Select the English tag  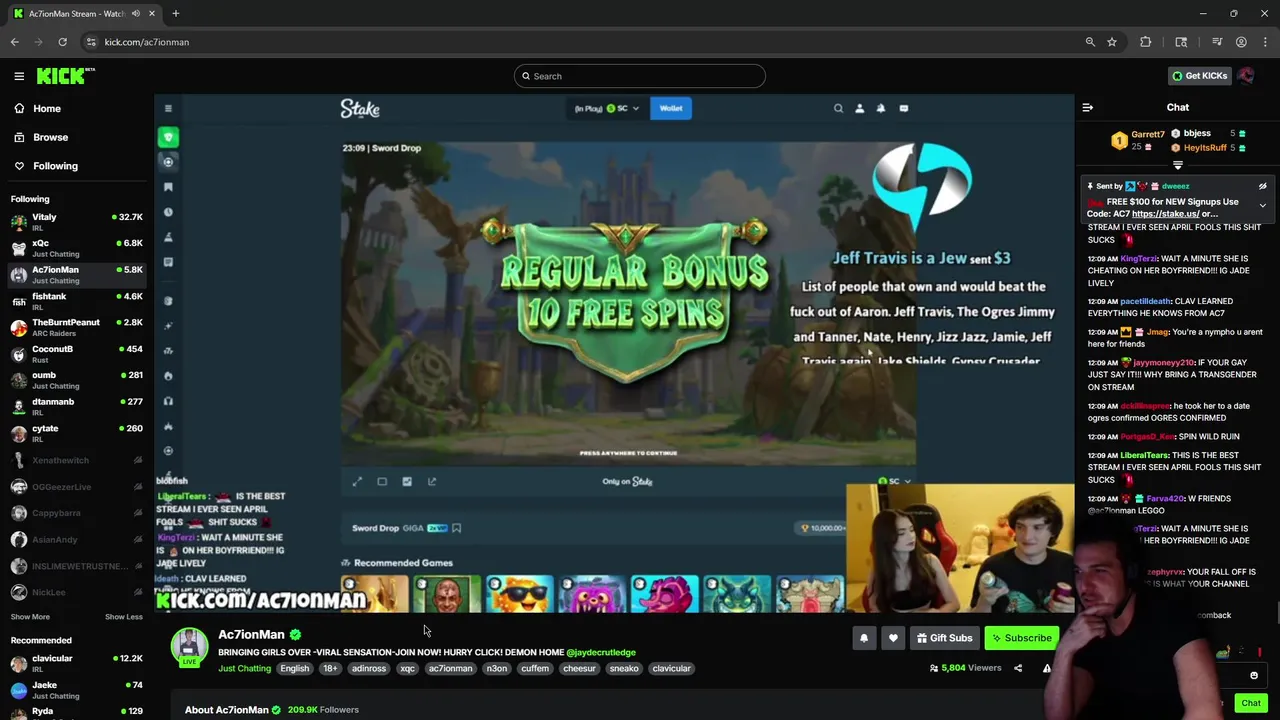pyautogui.click(x=294, y=668)
